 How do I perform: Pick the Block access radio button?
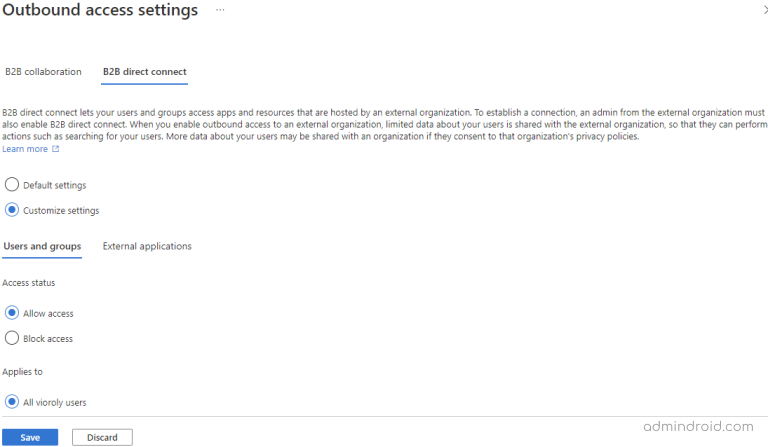(12, 338)
